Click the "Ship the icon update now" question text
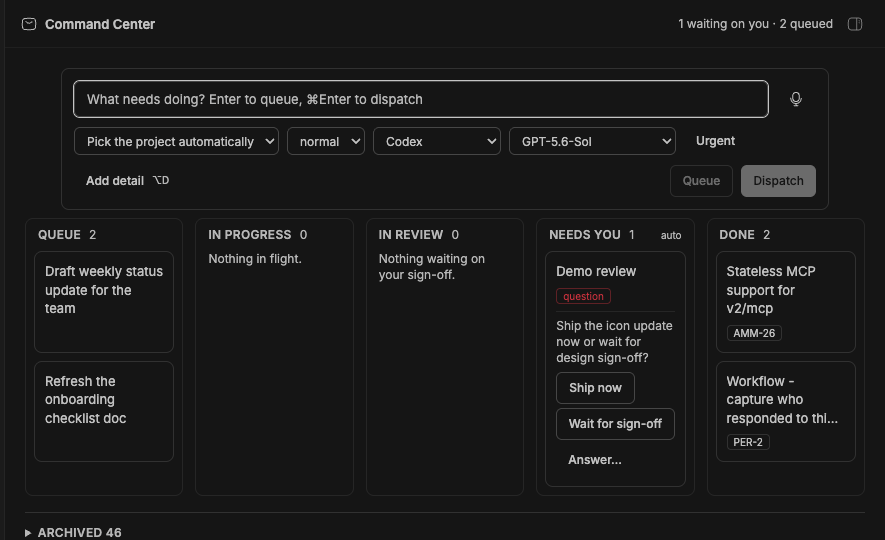 (614, 342)
